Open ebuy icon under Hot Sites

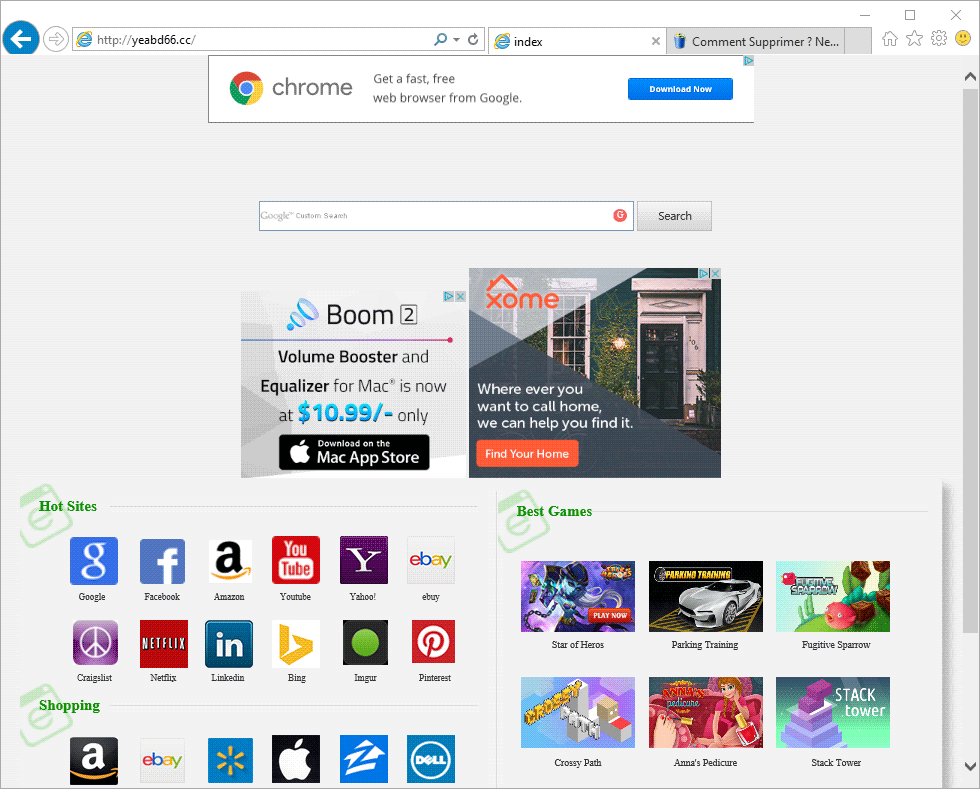pos(431,560)
